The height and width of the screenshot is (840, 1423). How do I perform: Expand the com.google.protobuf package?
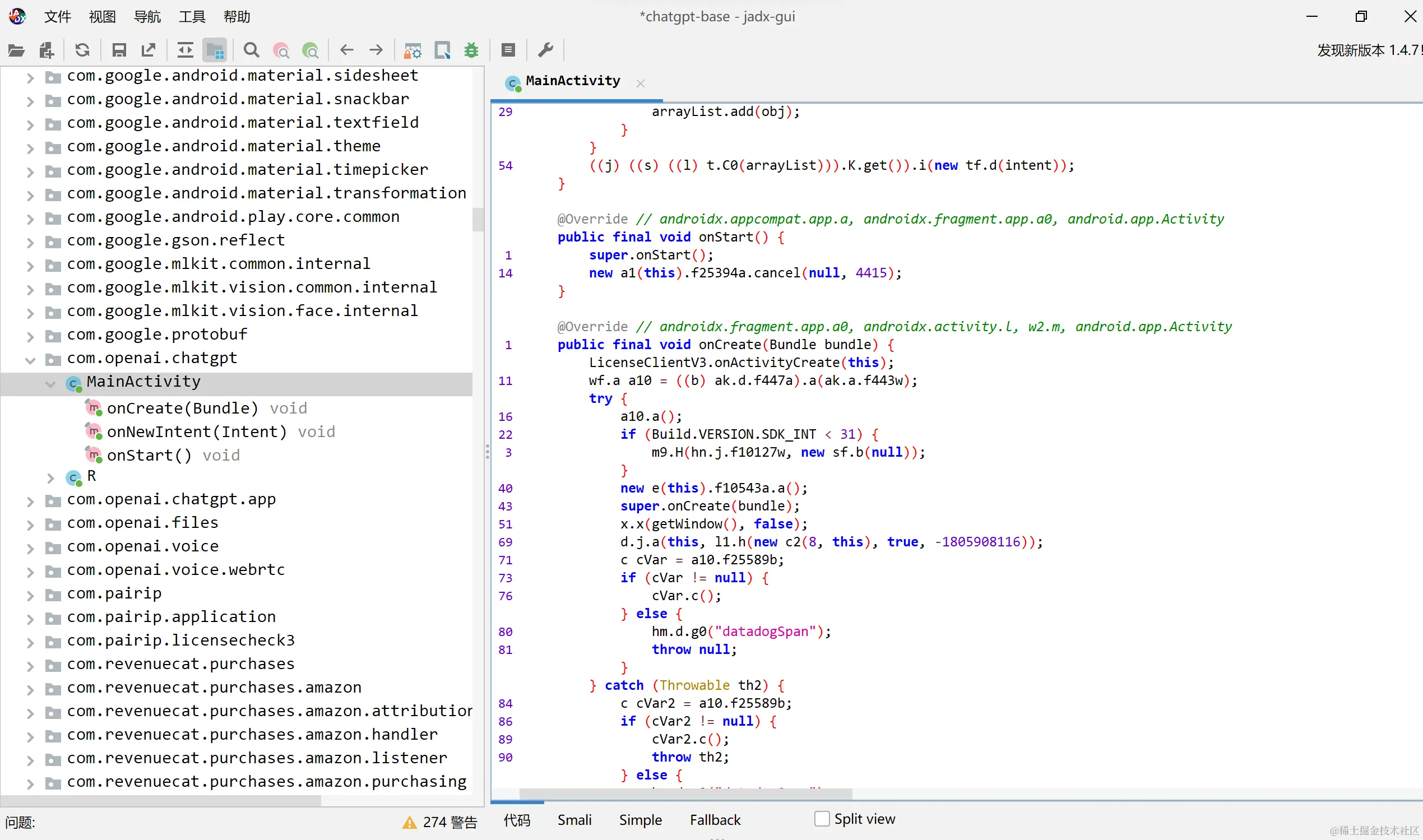(x=31, y=337)
